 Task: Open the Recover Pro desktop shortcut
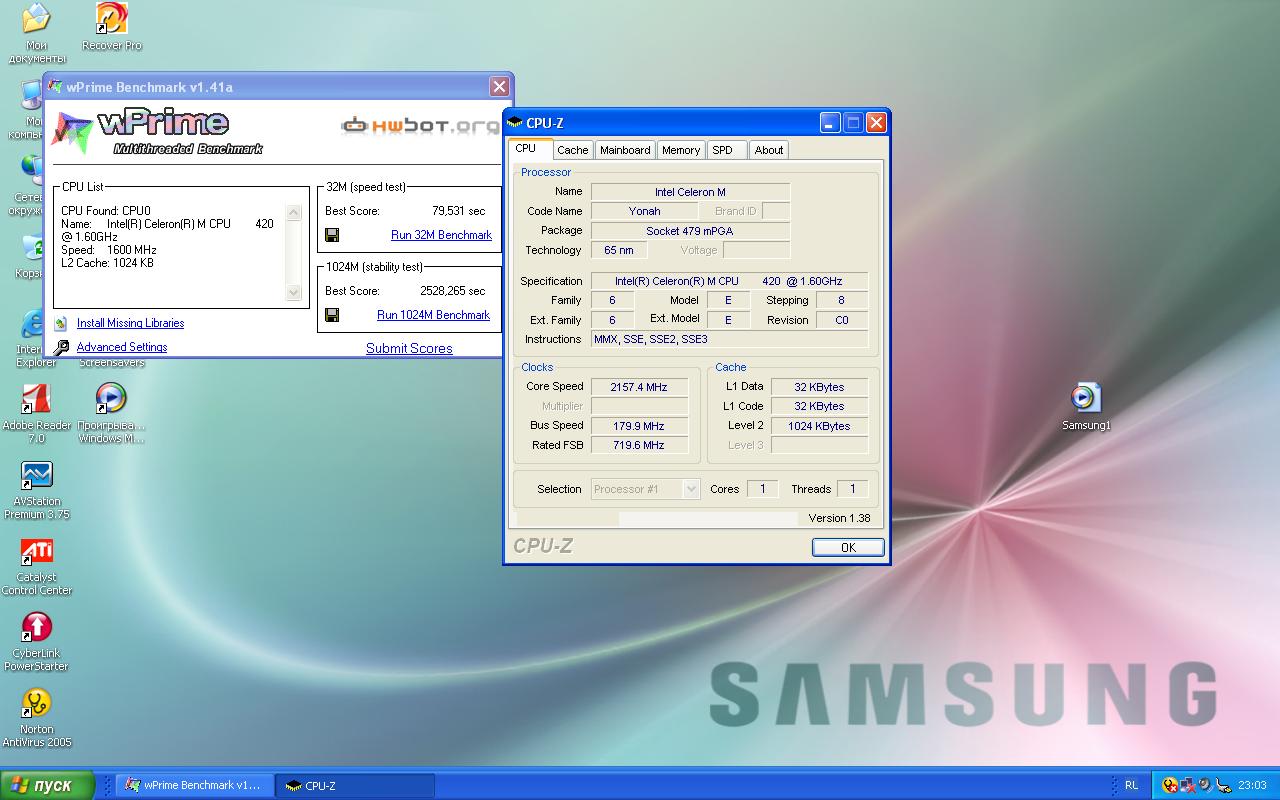tap(111, 26)
